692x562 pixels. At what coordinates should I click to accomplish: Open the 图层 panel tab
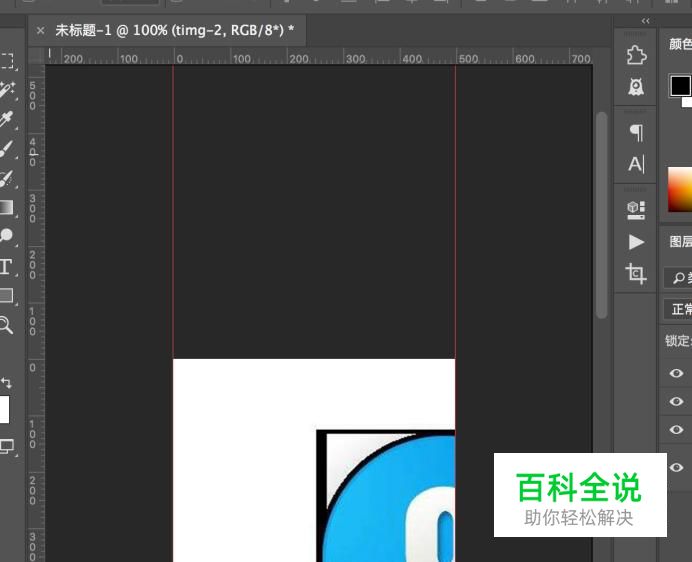click(681, 241)
